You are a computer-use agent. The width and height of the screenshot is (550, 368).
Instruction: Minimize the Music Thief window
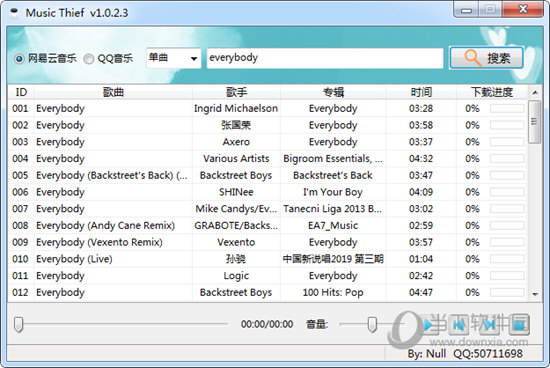(466, 9)
